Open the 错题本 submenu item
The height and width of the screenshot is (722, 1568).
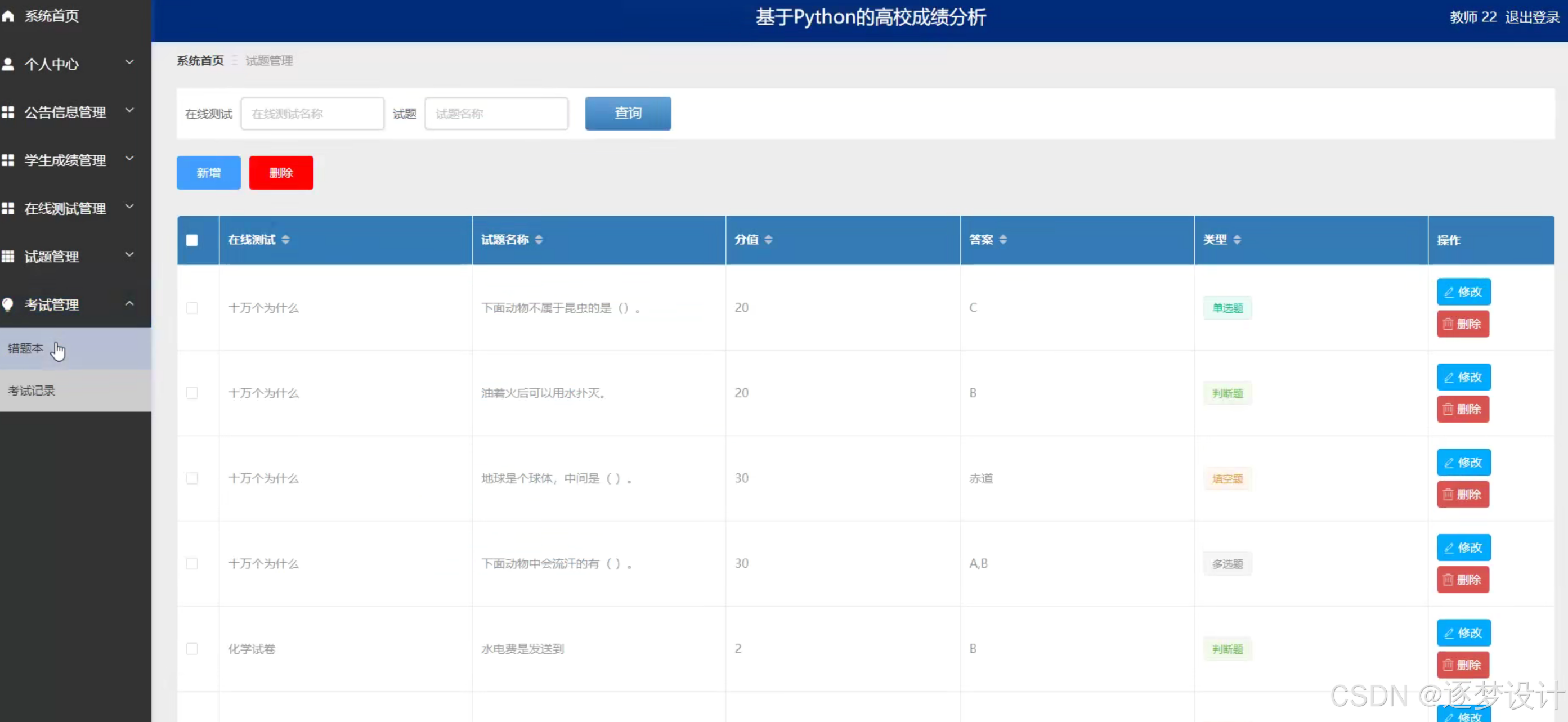point(75,349)
